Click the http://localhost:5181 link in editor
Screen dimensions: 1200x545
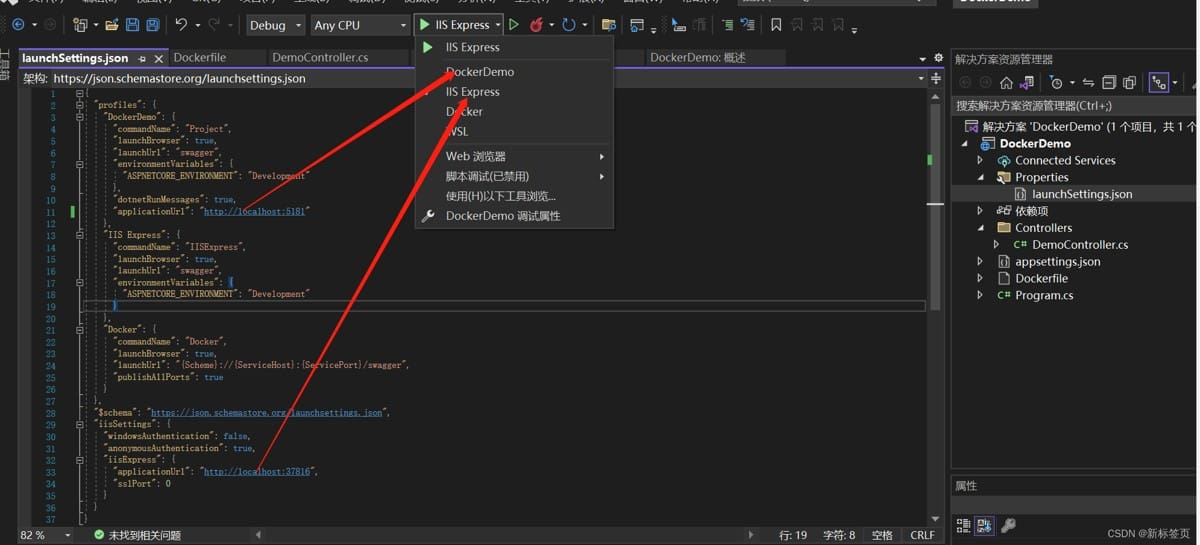click(x=255, y=212)
